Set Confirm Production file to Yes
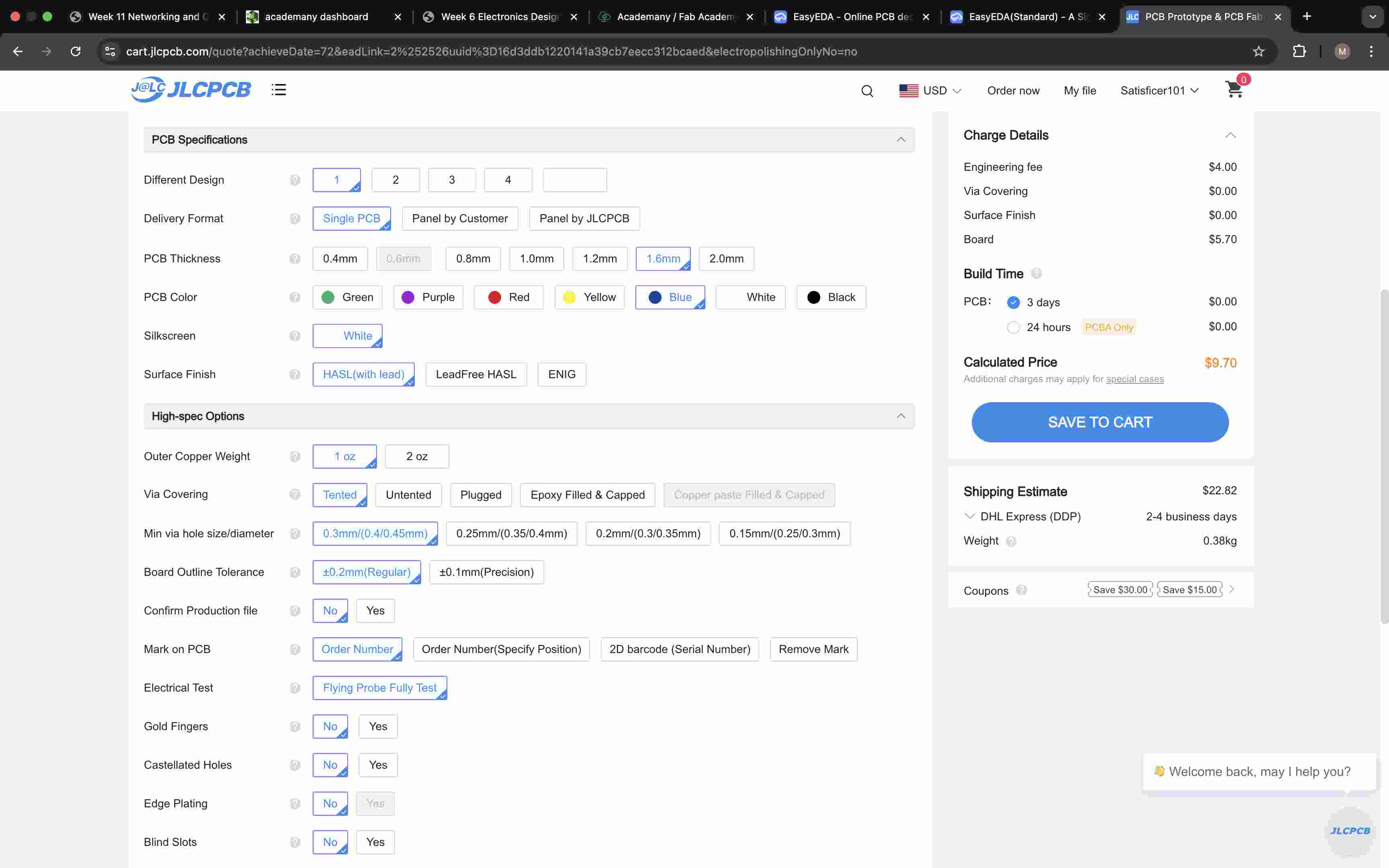Image resolution: width=1389 pixels, height=868 pixels. tap(375, 611)
